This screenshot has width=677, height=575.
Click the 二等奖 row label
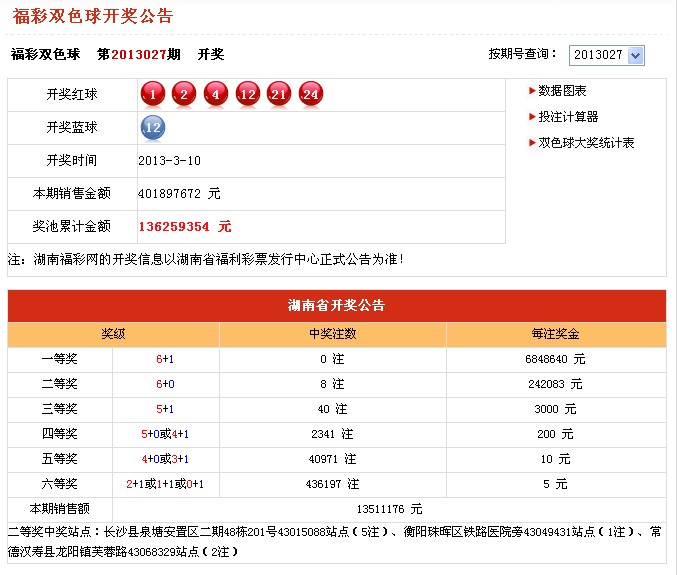tap(60, 384)
